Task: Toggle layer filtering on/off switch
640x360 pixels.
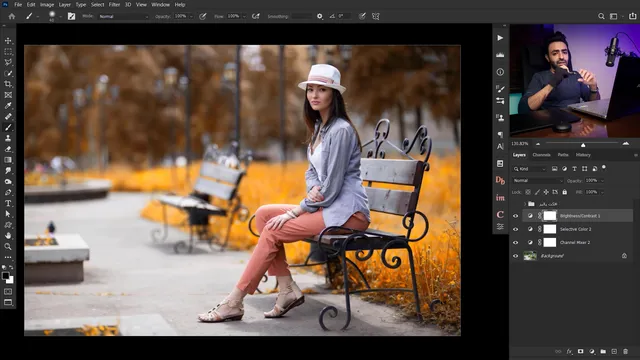Action: coord(604,168)
